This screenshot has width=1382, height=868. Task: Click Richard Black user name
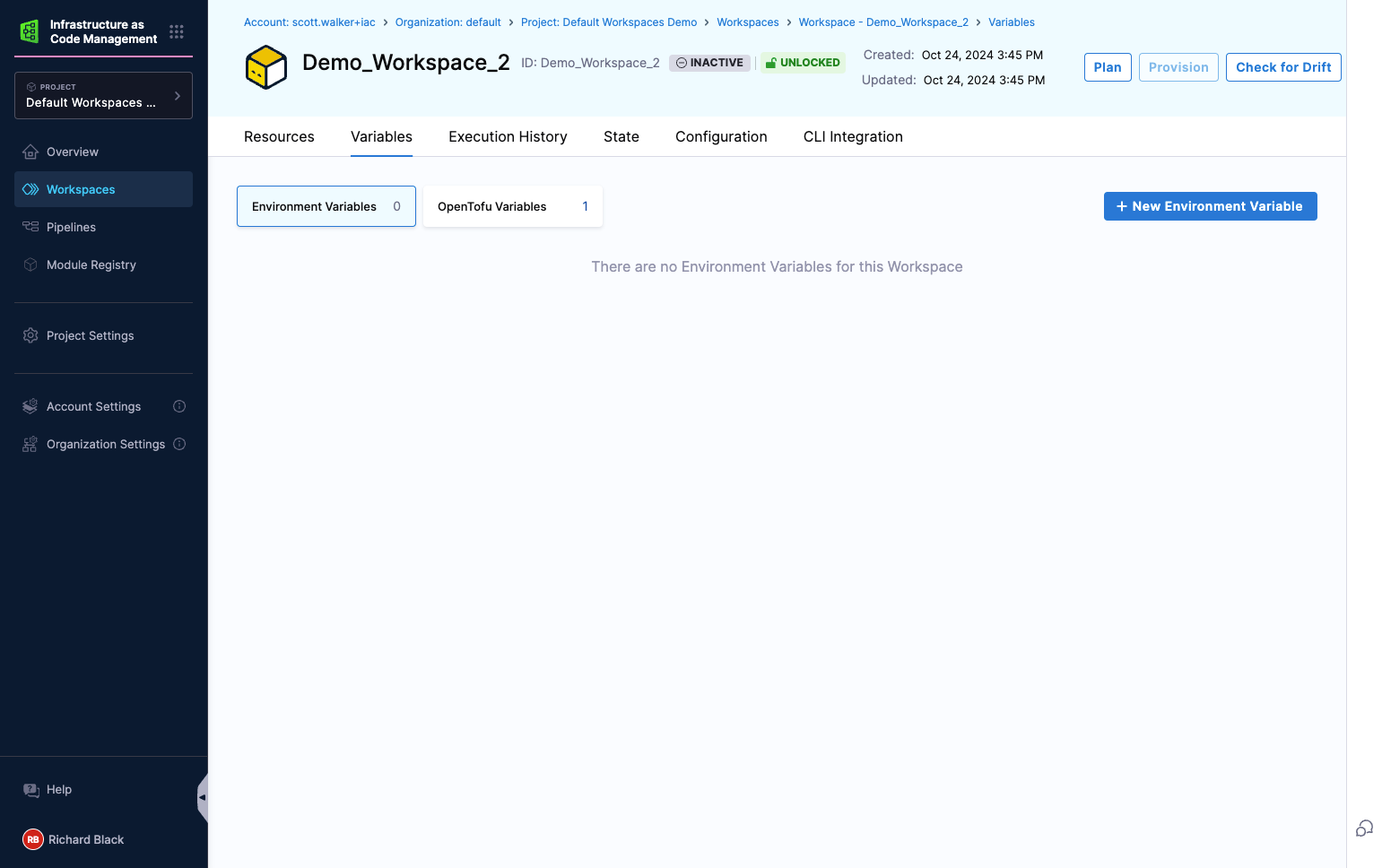point(86,839)
